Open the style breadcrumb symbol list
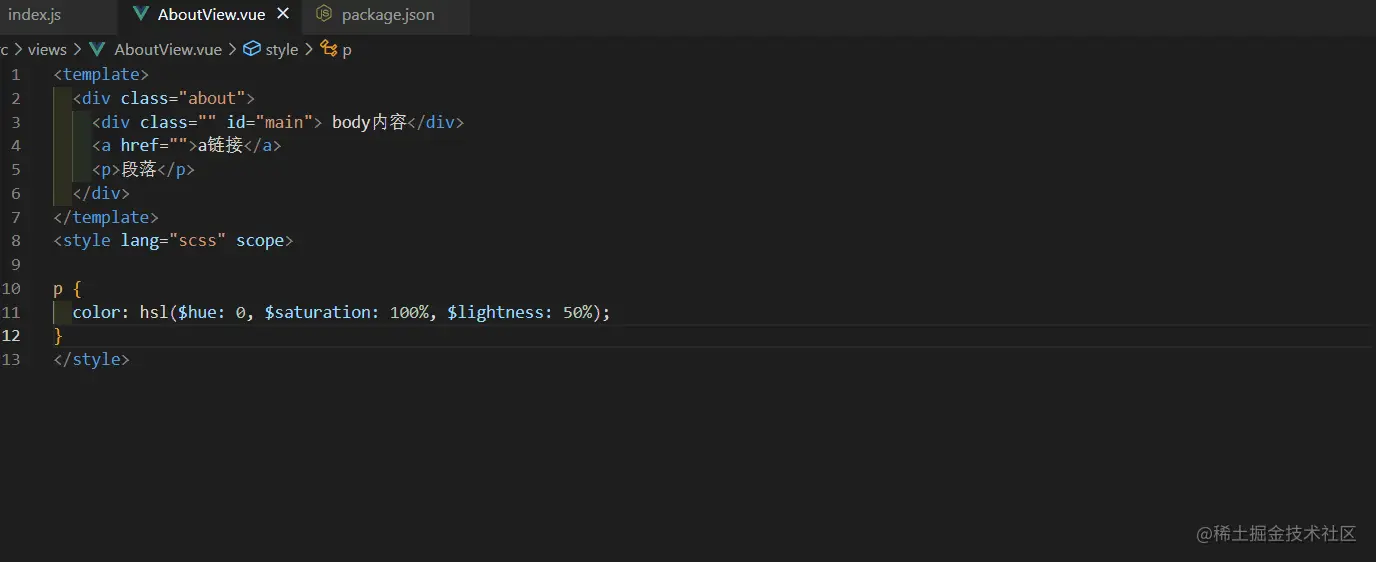The image size is (1376, 562). (x=282, y=49)
